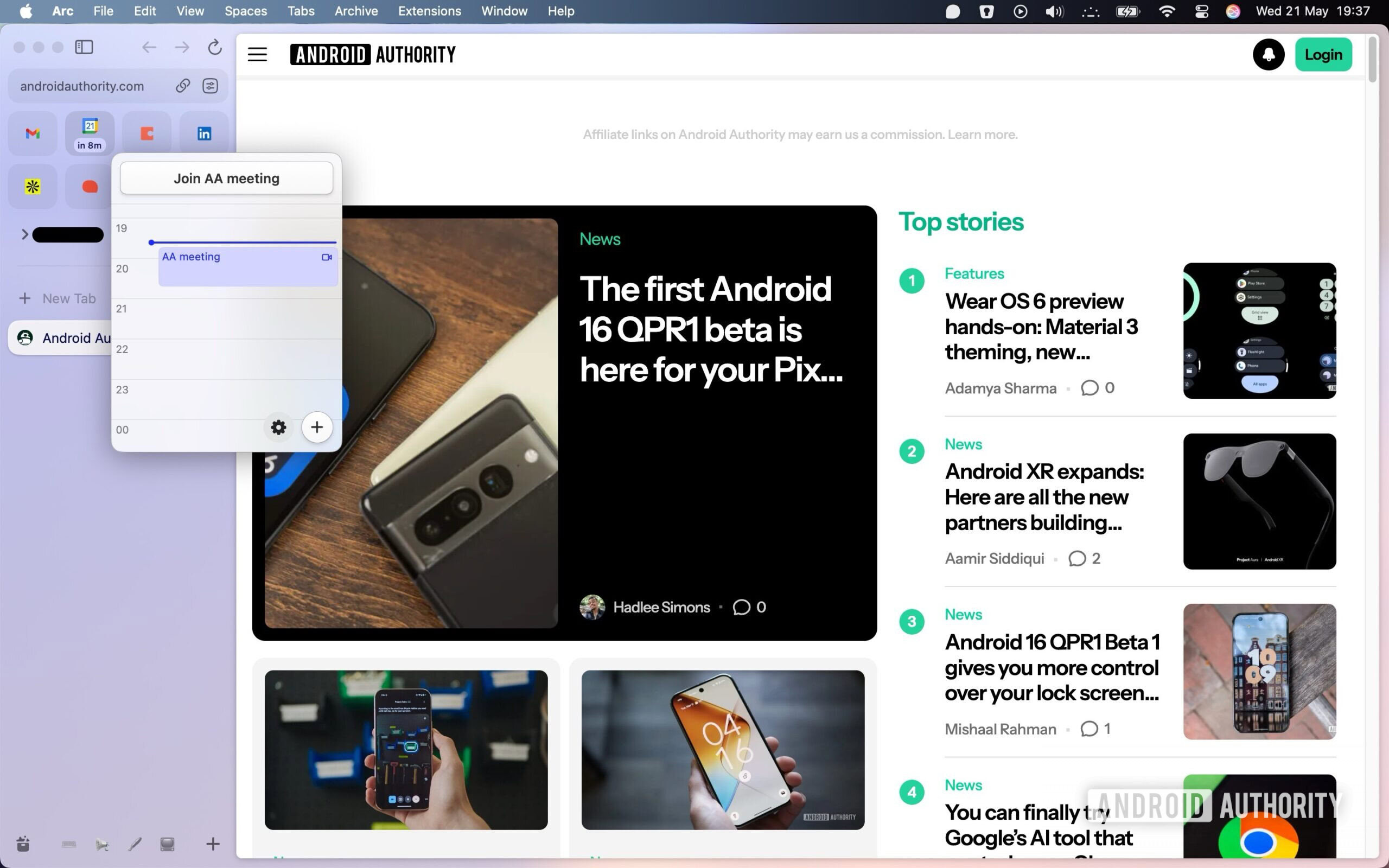Open the pinned Gmail favorite

coord(33,133)
